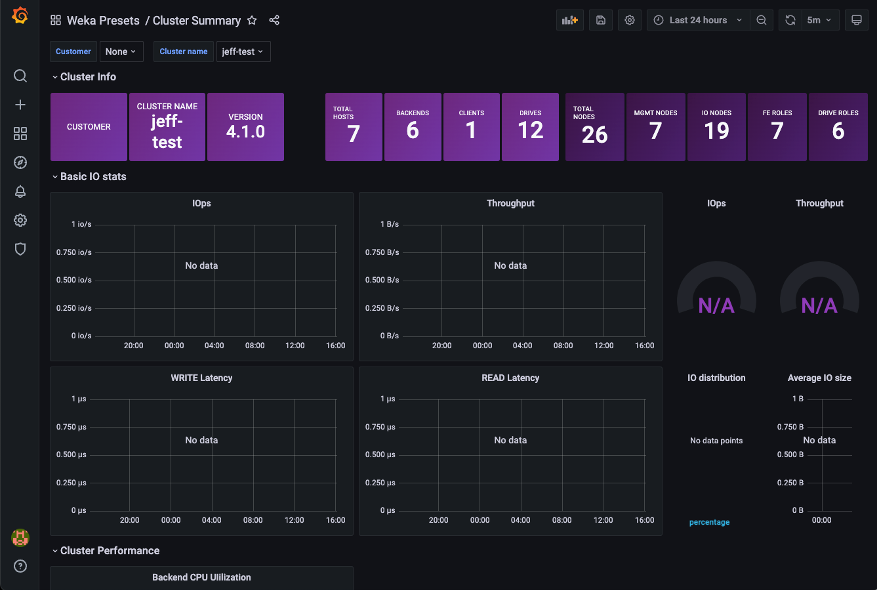
Task: Zoom out the time range
Action: 762,20
